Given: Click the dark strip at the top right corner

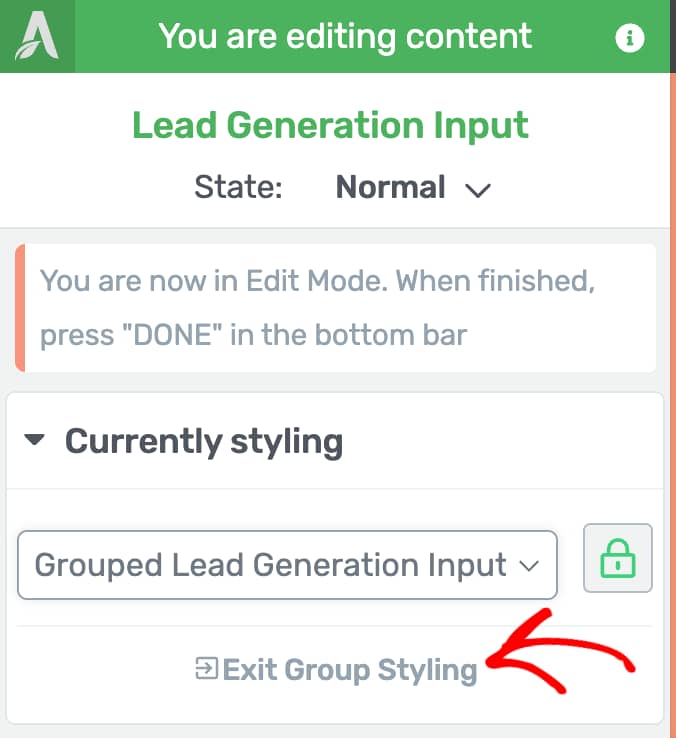Looking at the screenshot, I should pyautogui.click(x=673, y=36).
